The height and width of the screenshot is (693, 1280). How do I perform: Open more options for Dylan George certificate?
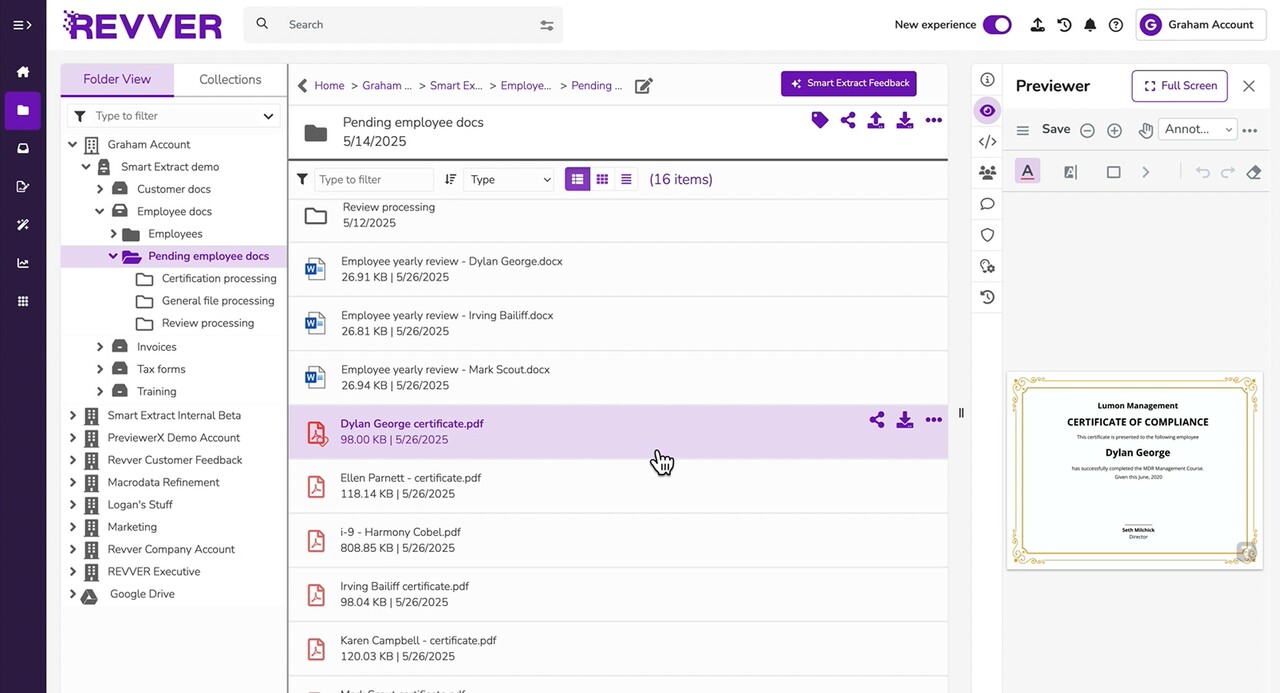(934, 420)
